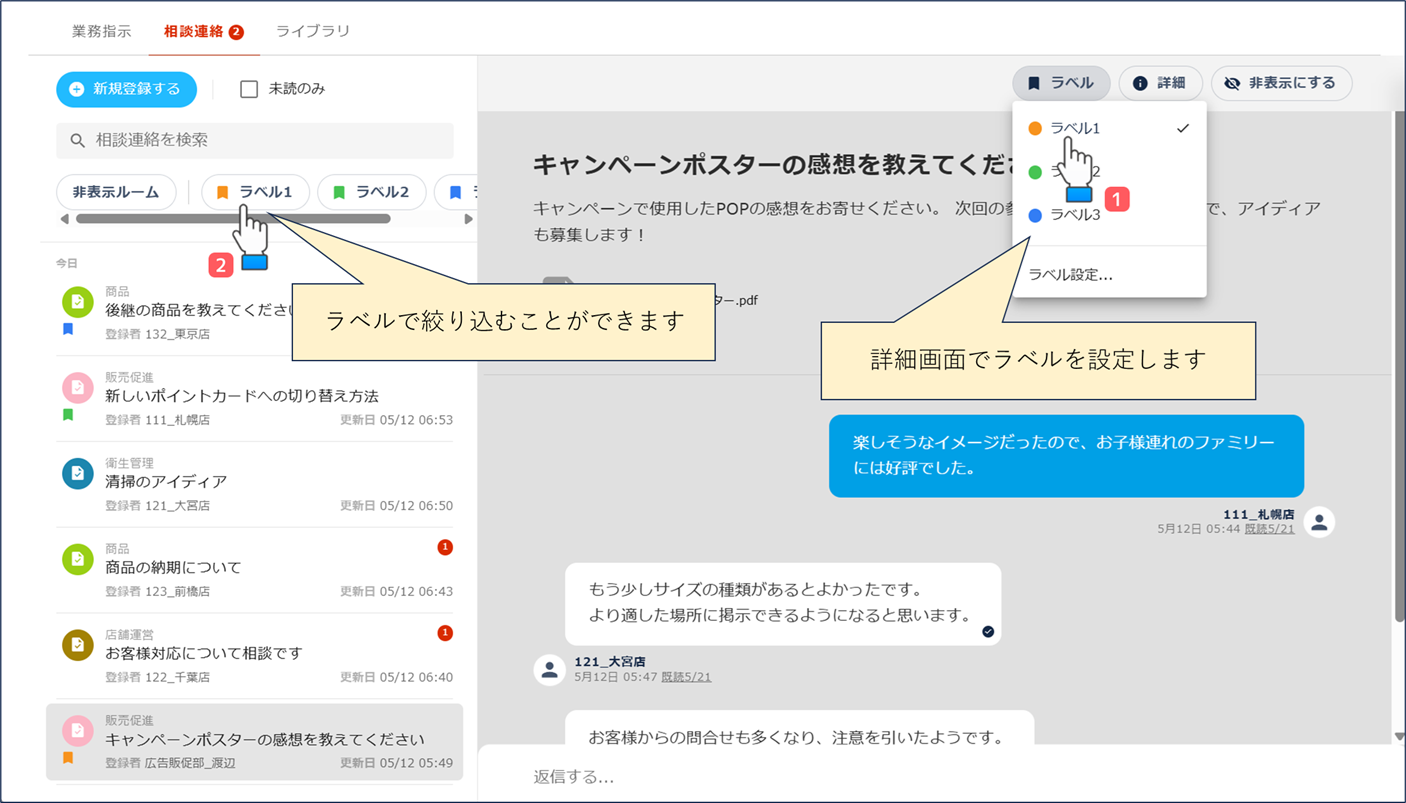Filter list by ラベル2 chip
The height and width of the screenshot is (803, 1406).
[372, 192]
